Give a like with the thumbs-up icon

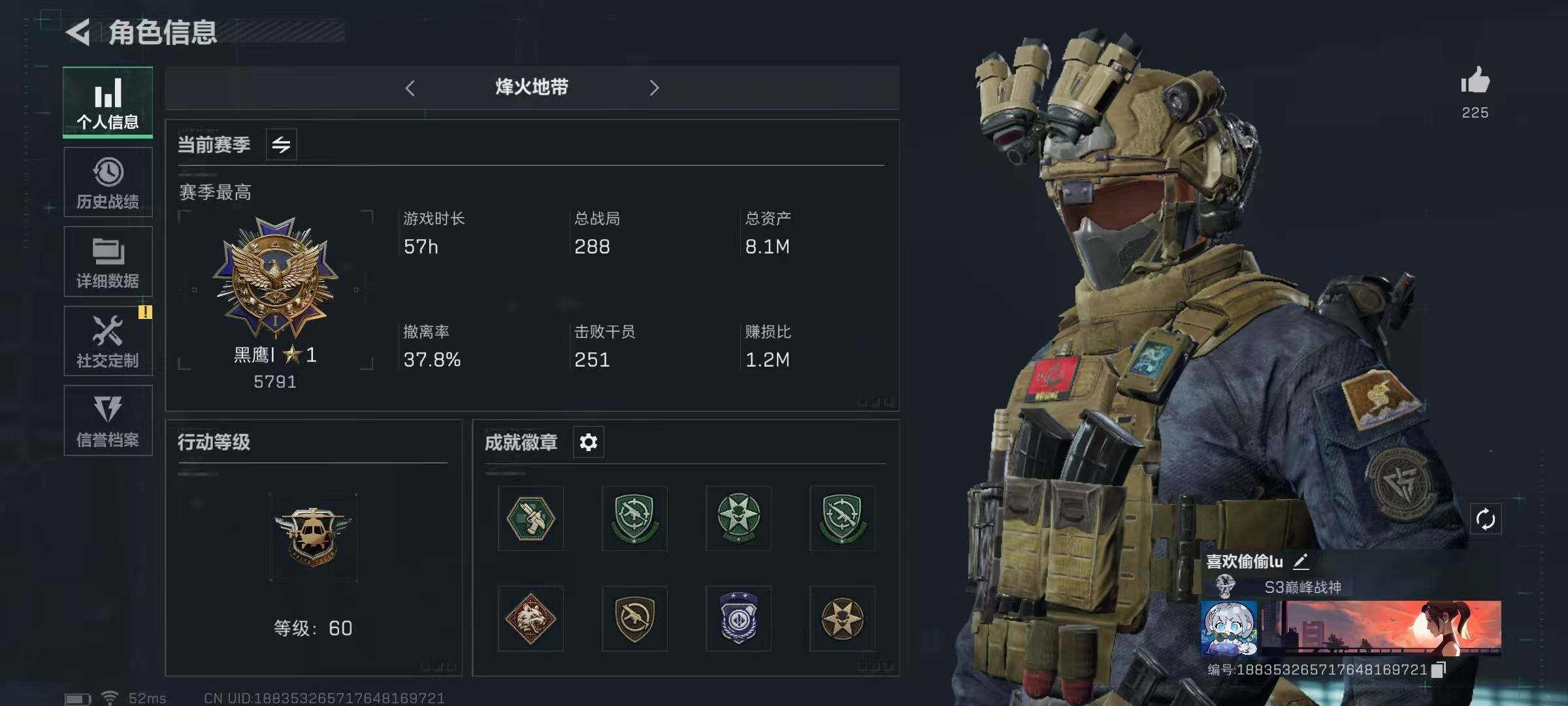click(1475, 81)
